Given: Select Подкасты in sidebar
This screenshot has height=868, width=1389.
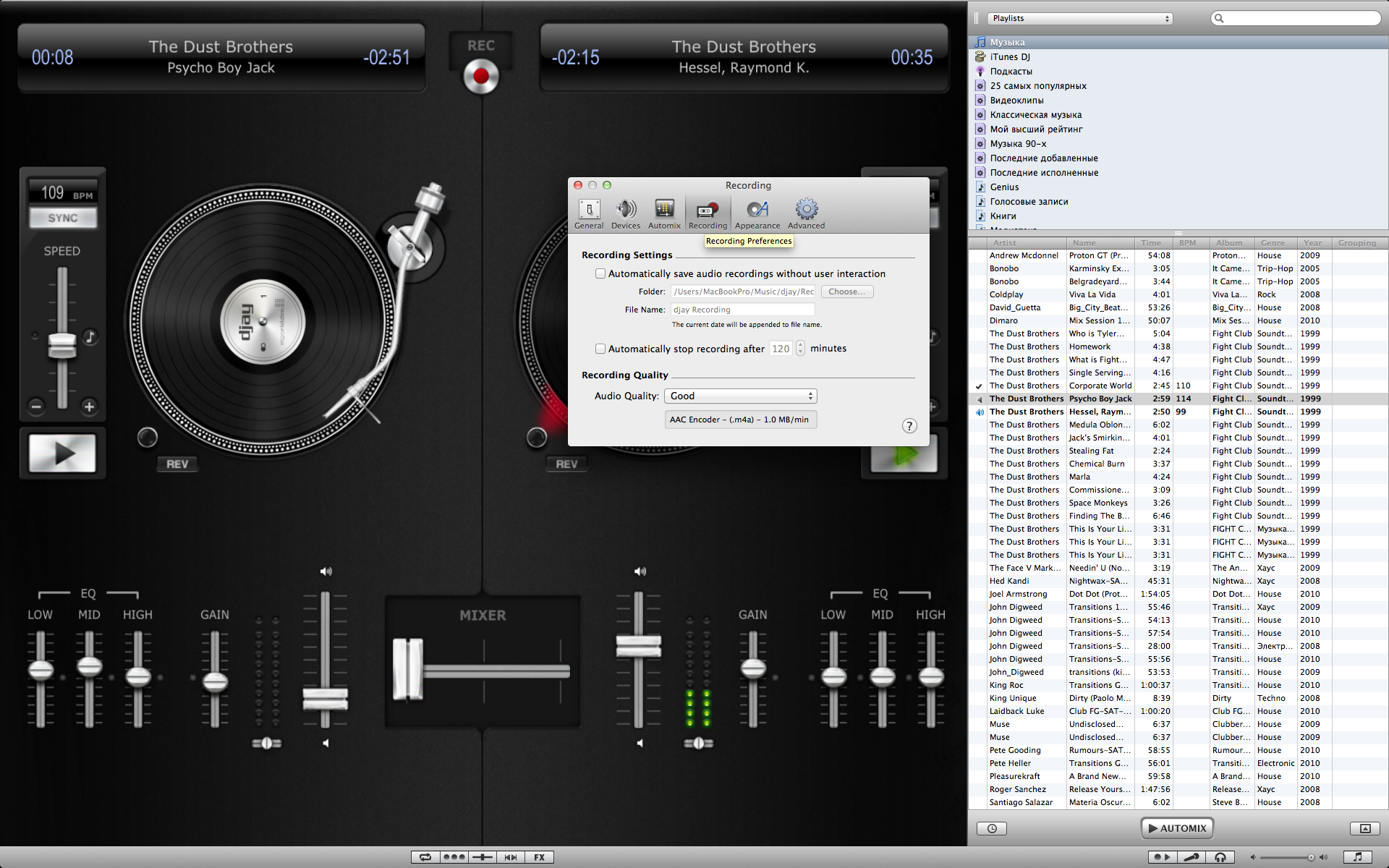Looking at the screenshot, I should 1178,72.
